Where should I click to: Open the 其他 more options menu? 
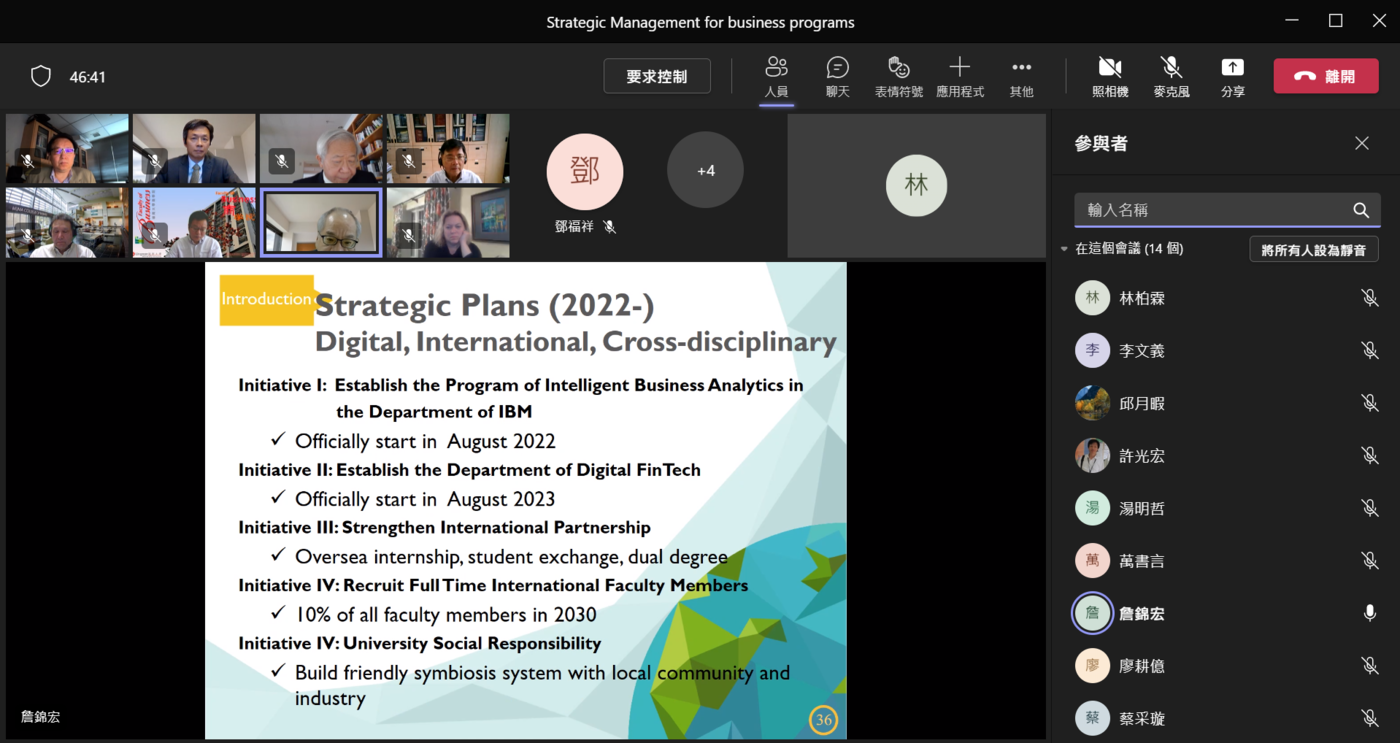point(1021,77)
